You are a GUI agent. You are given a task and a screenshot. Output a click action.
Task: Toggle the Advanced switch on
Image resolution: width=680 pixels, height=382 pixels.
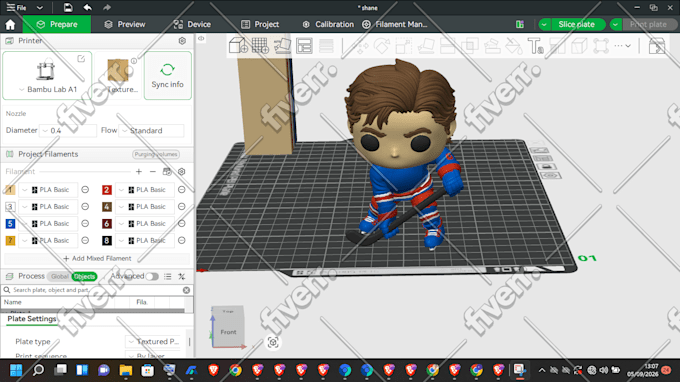click(152, 276)
